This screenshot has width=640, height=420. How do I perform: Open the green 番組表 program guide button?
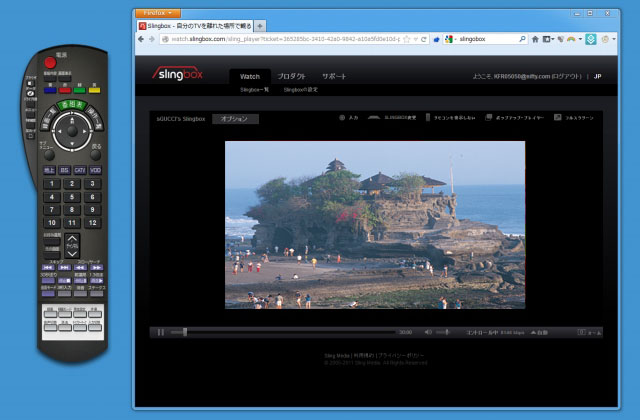(x=72, y=105)
